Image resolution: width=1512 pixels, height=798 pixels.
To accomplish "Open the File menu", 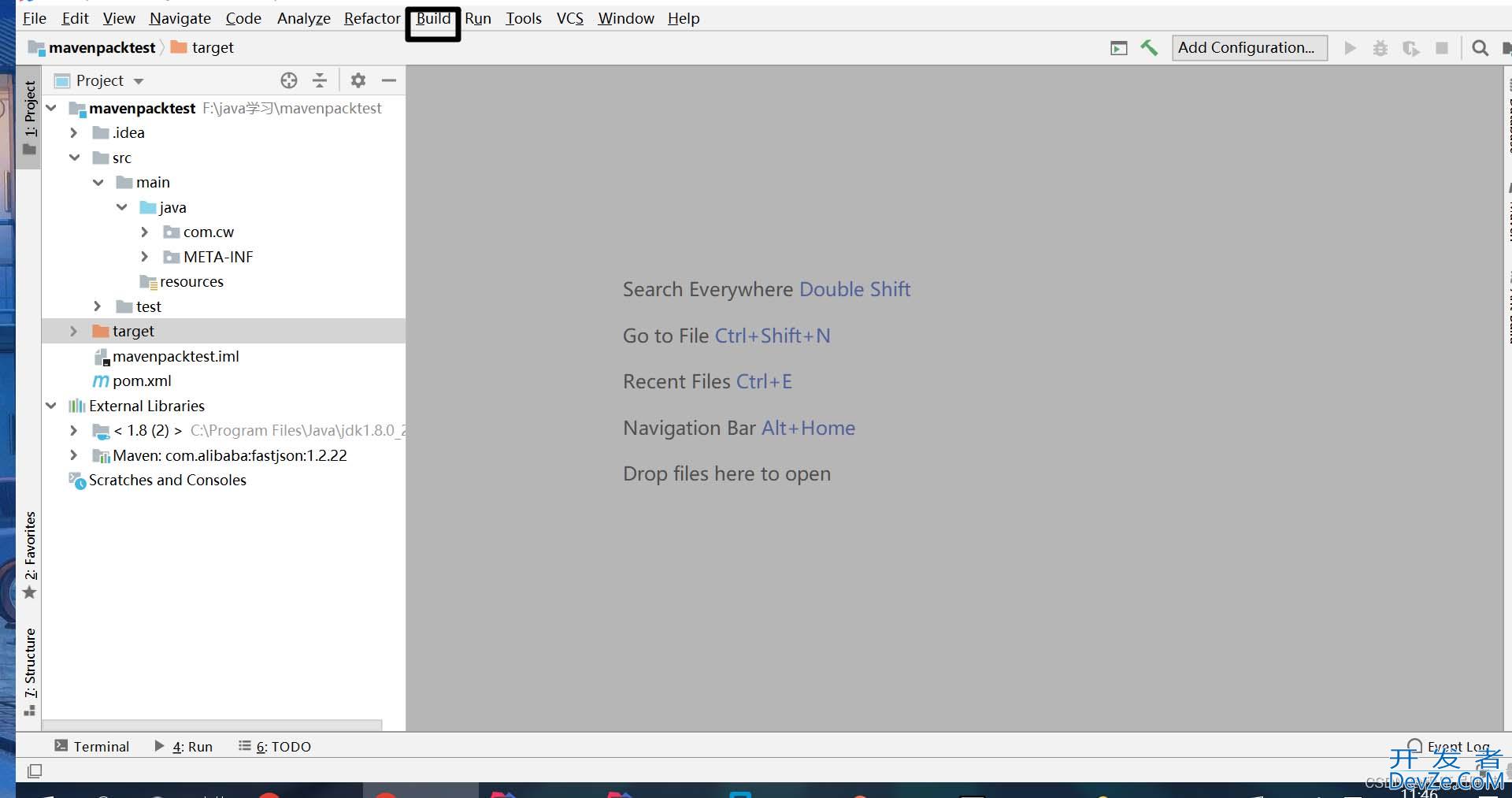I will tap(35, 18).
